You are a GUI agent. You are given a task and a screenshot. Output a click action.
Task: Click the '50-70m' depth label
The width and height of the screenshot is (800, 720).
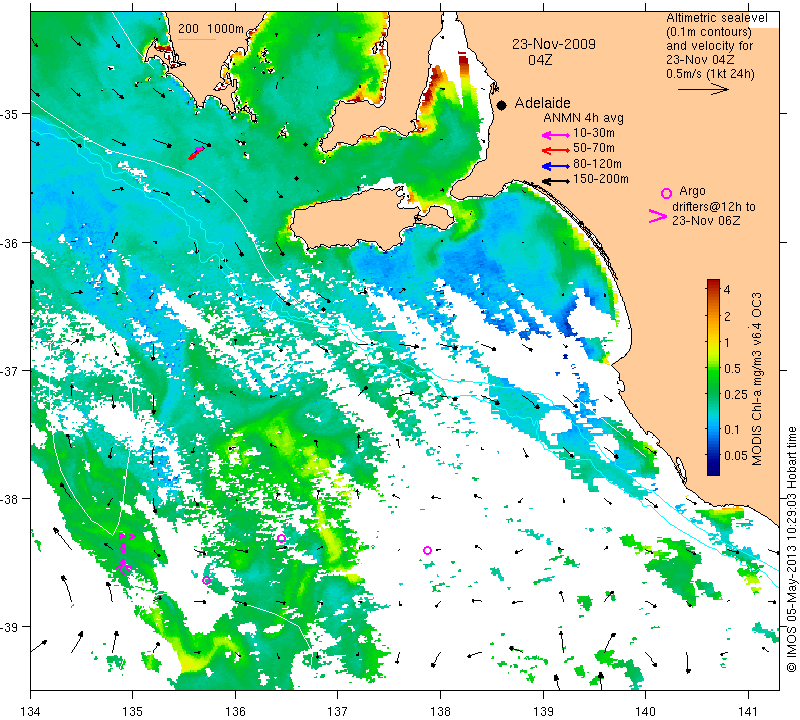point(594,148)
